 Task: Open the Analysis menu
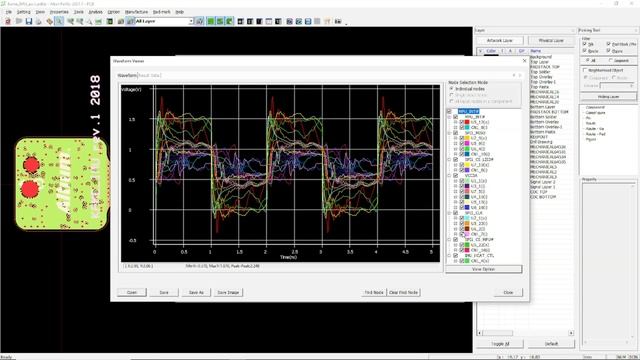click(x=96, y=12)
